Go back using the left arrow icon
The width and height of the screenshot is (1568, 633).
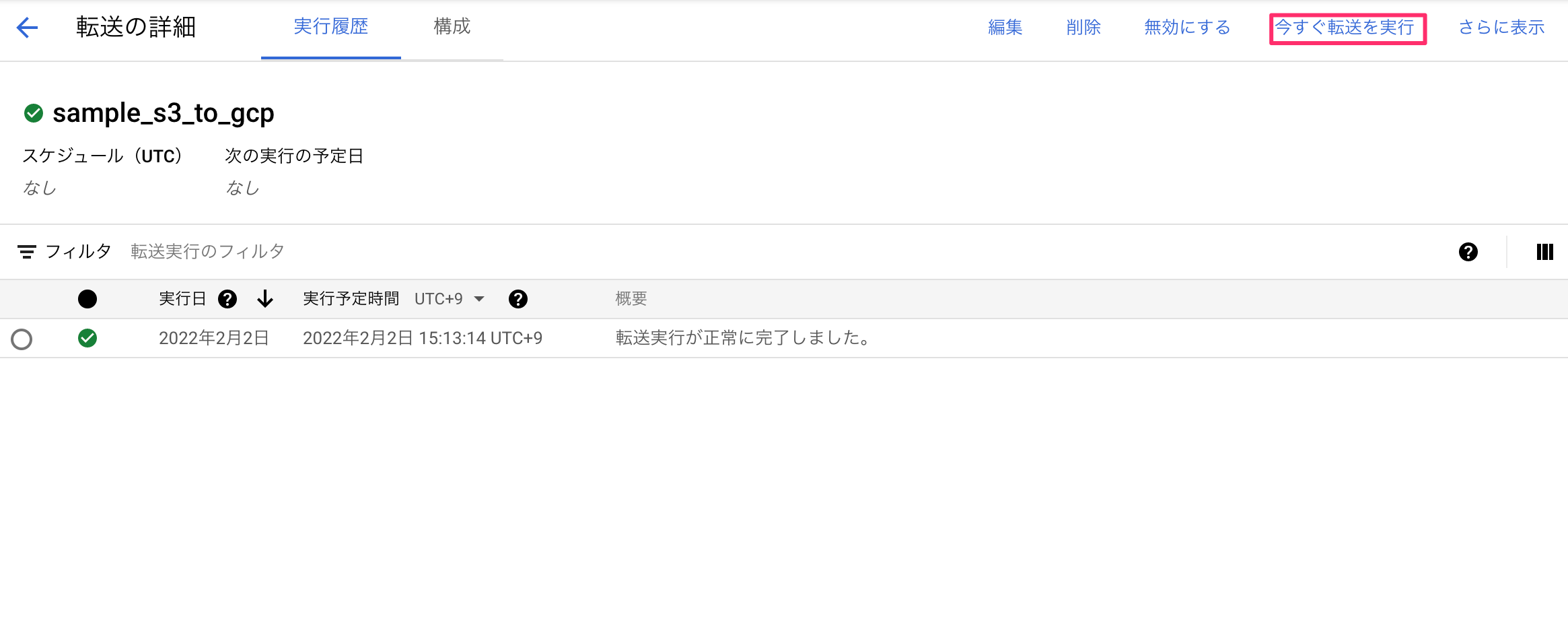27,28
